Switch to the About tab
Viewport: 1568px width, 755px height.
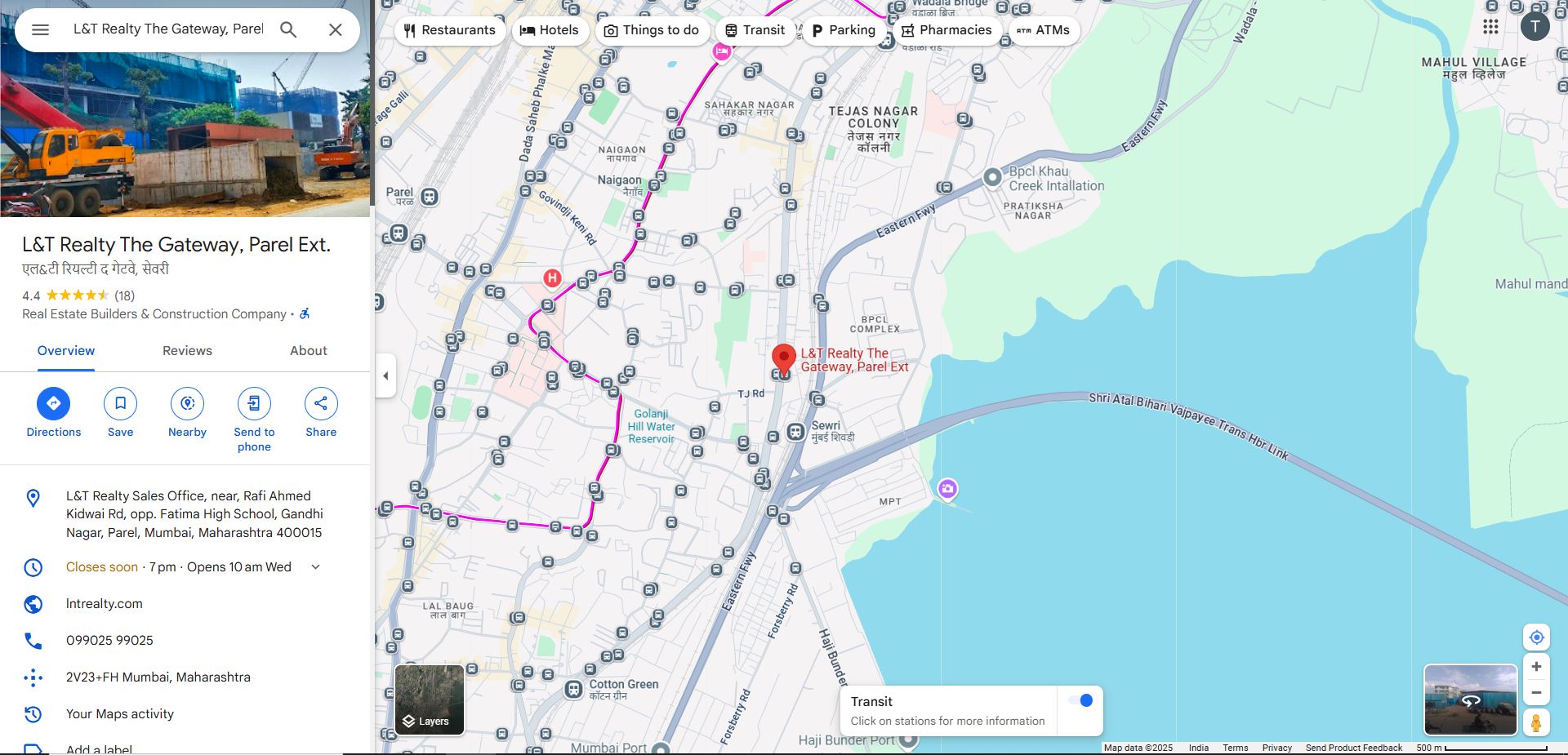coord(308,351)
